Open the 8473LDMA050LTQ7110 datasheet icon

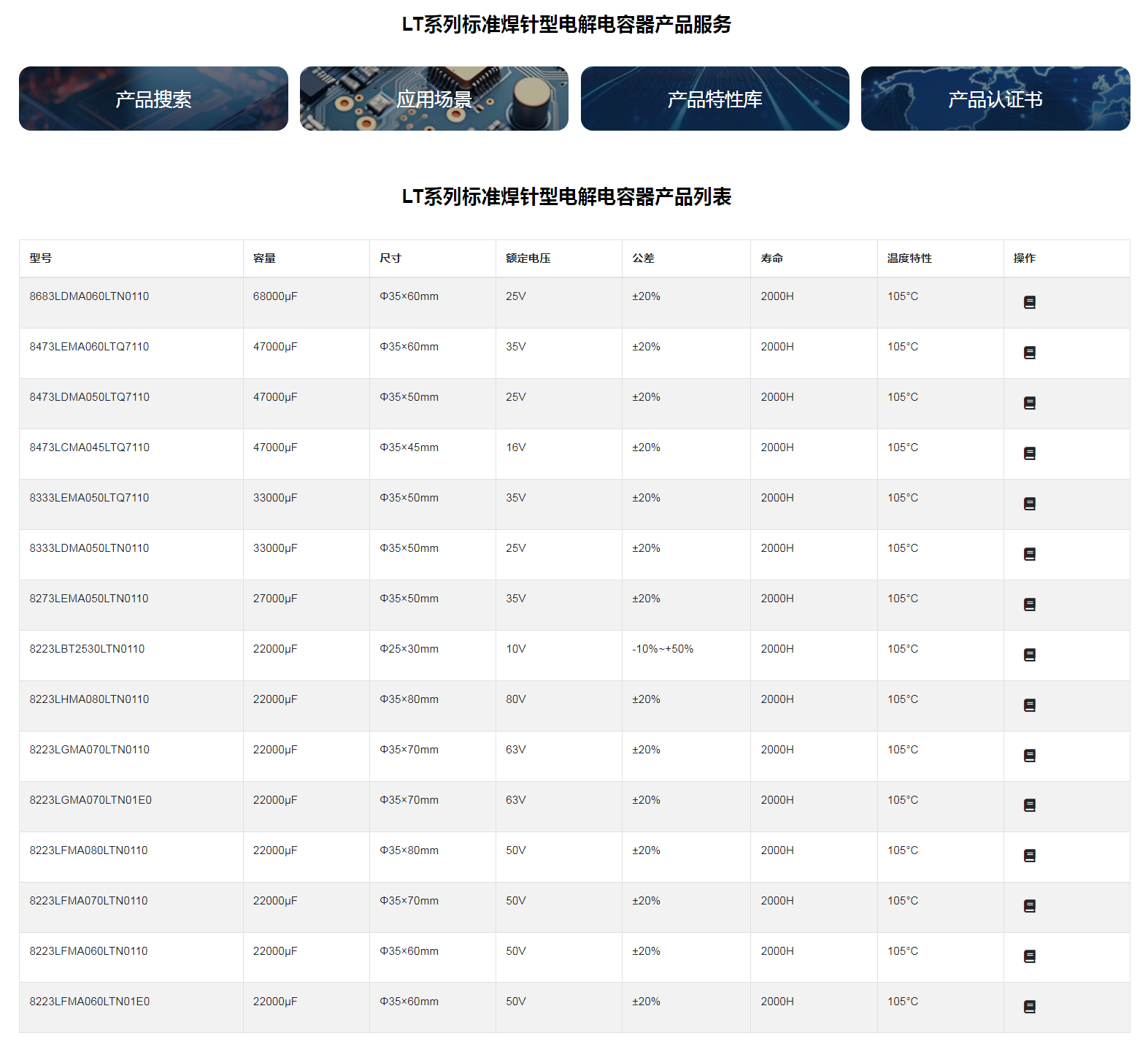1029,403
